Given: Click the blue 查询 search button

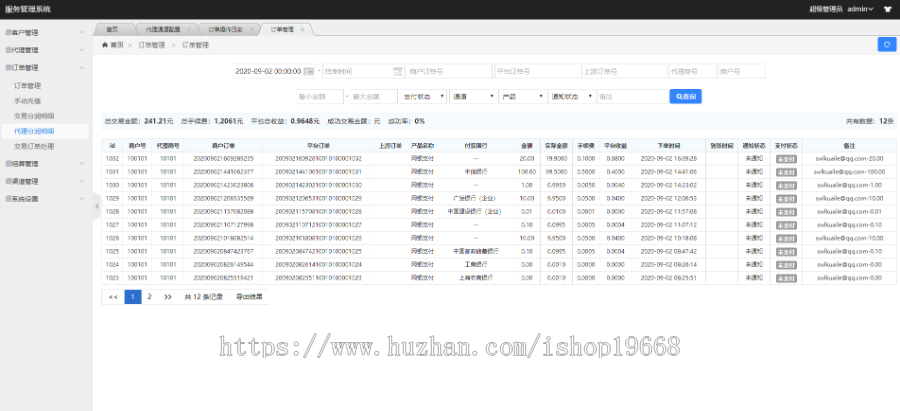Looking at the screenshot, I should [x=685, y=96].
